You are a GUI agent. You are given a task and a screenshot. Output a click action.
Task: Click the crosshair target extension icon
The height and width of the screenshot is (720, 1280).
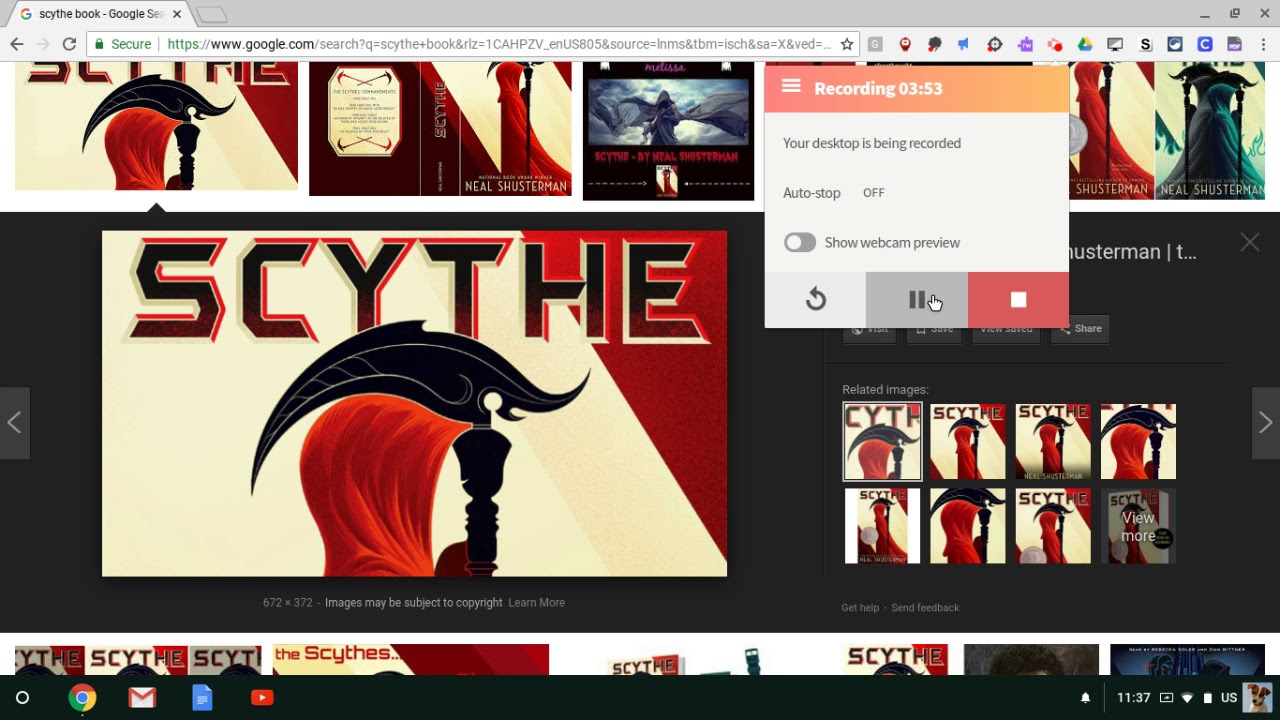(995, 44)
